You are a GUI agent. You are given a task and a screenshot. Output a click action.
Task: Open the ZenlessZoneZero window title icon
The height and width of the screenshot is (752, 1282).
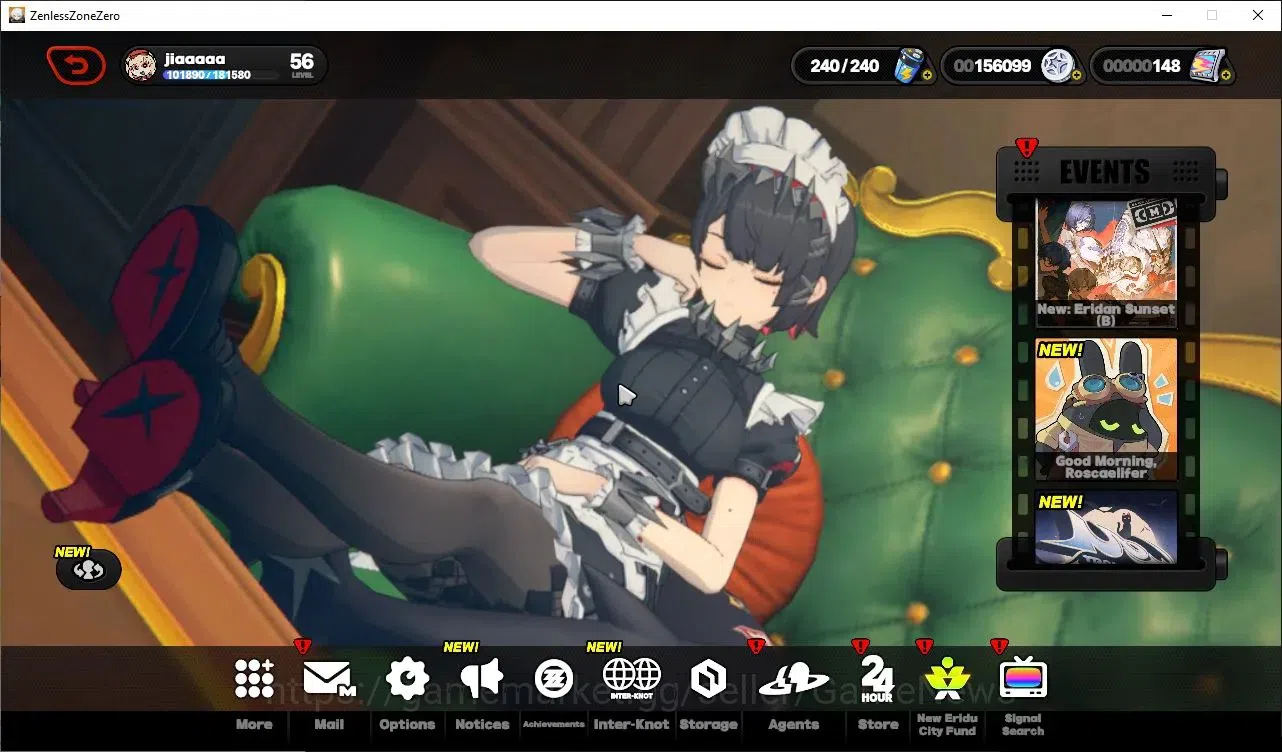(16, 15)
